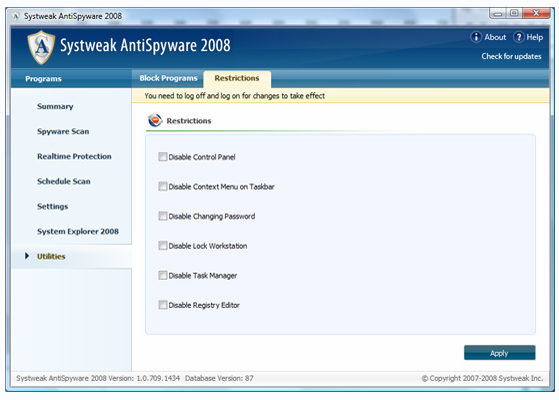
Task: Open Realtime Protection page
Action: tap(74, 156)
